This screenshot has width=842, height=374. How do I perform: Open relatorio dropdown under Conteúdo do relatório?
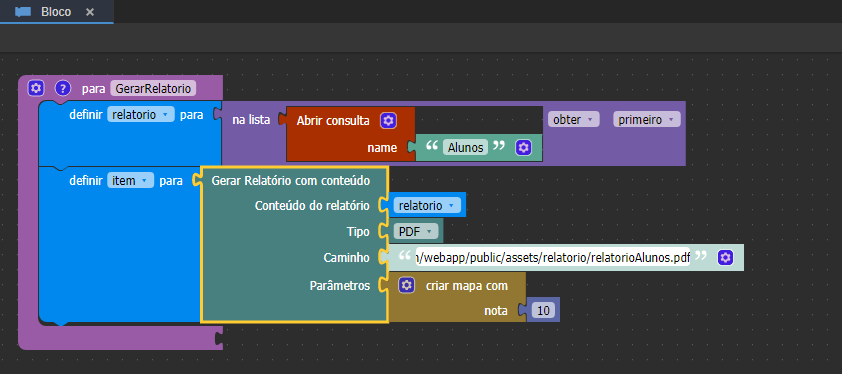coord(427,205)
